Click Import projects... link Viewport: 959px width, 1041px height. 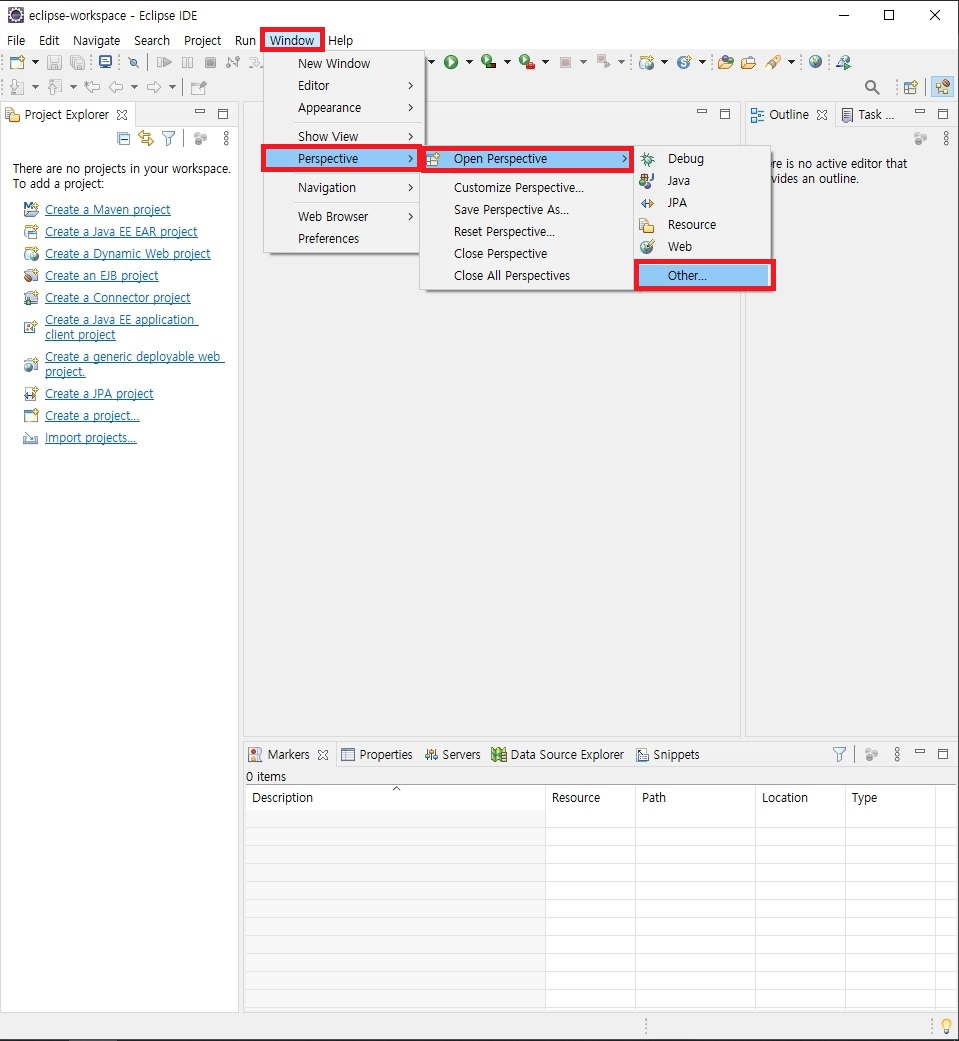(90, 438)
